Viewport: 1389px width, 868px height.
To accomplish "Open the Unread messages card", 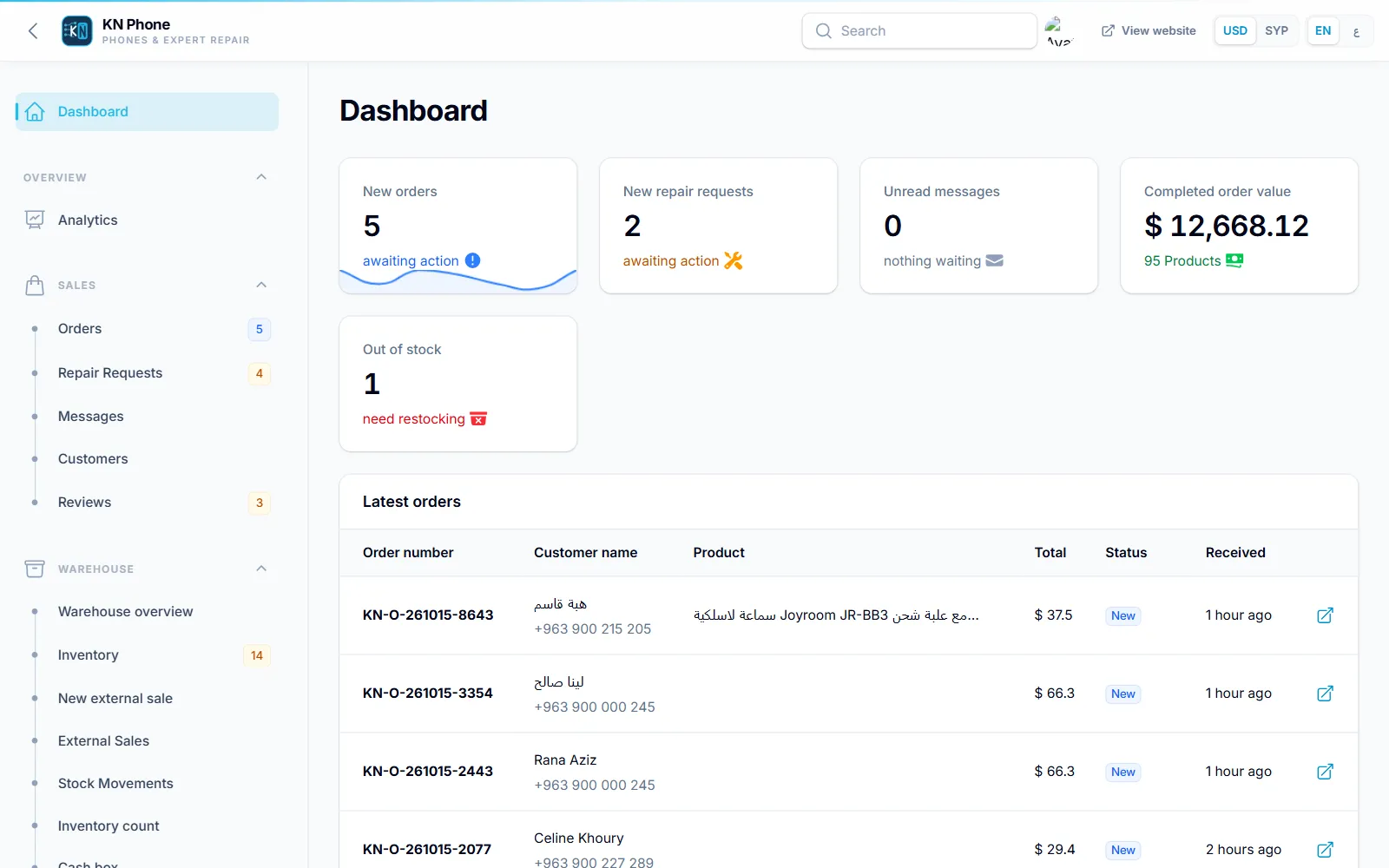I will point(979,226).
